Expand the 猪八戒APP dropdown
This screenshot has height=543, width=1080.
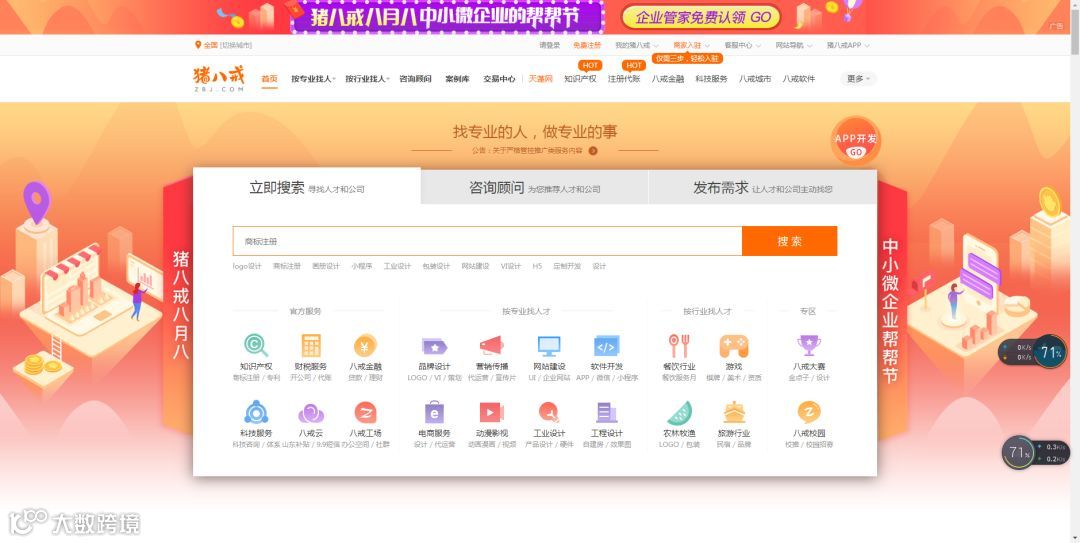(x=848, y=45)
